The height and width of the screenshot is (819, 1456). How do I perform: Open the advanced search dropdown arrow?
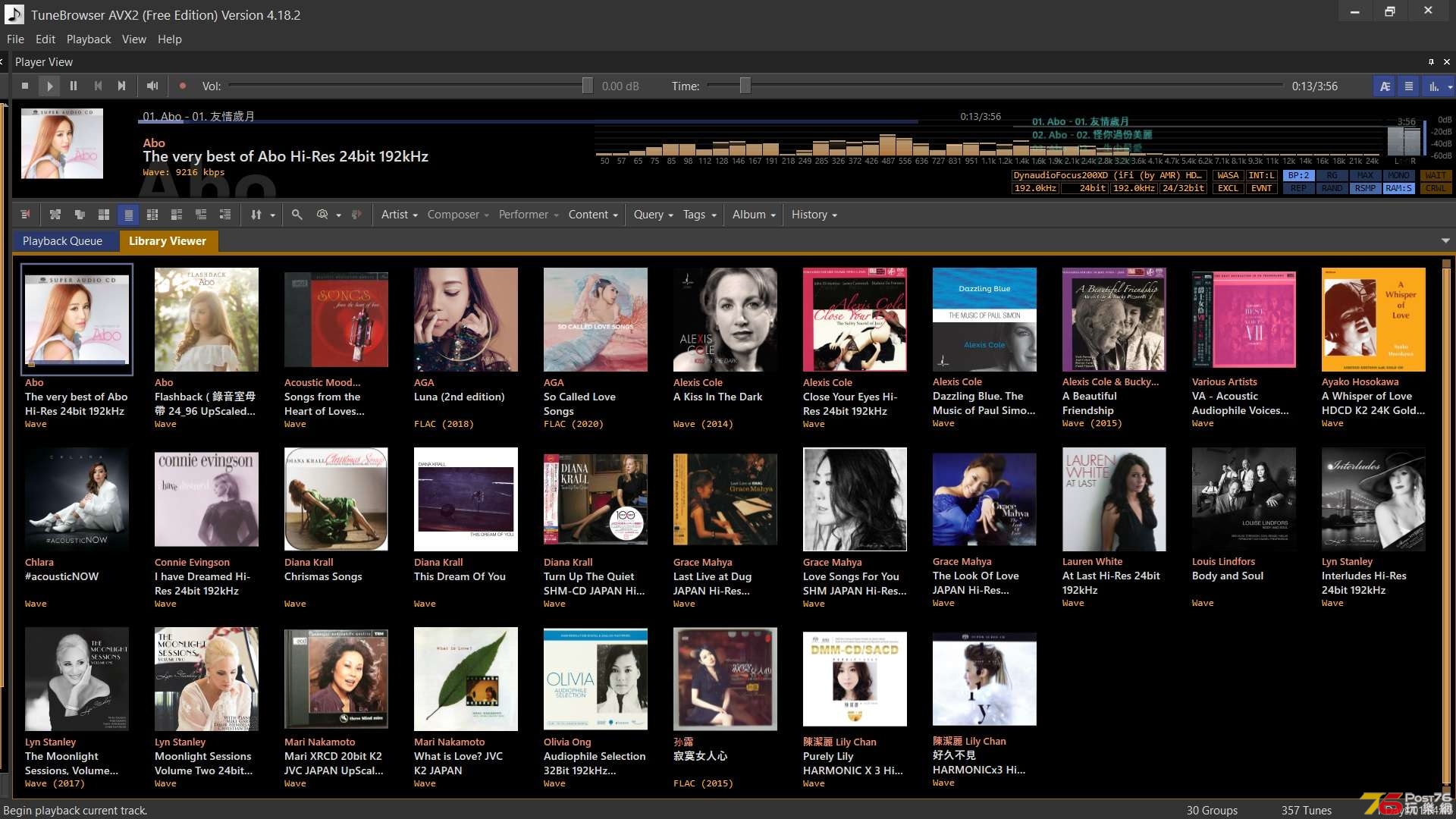pos(338,215)
